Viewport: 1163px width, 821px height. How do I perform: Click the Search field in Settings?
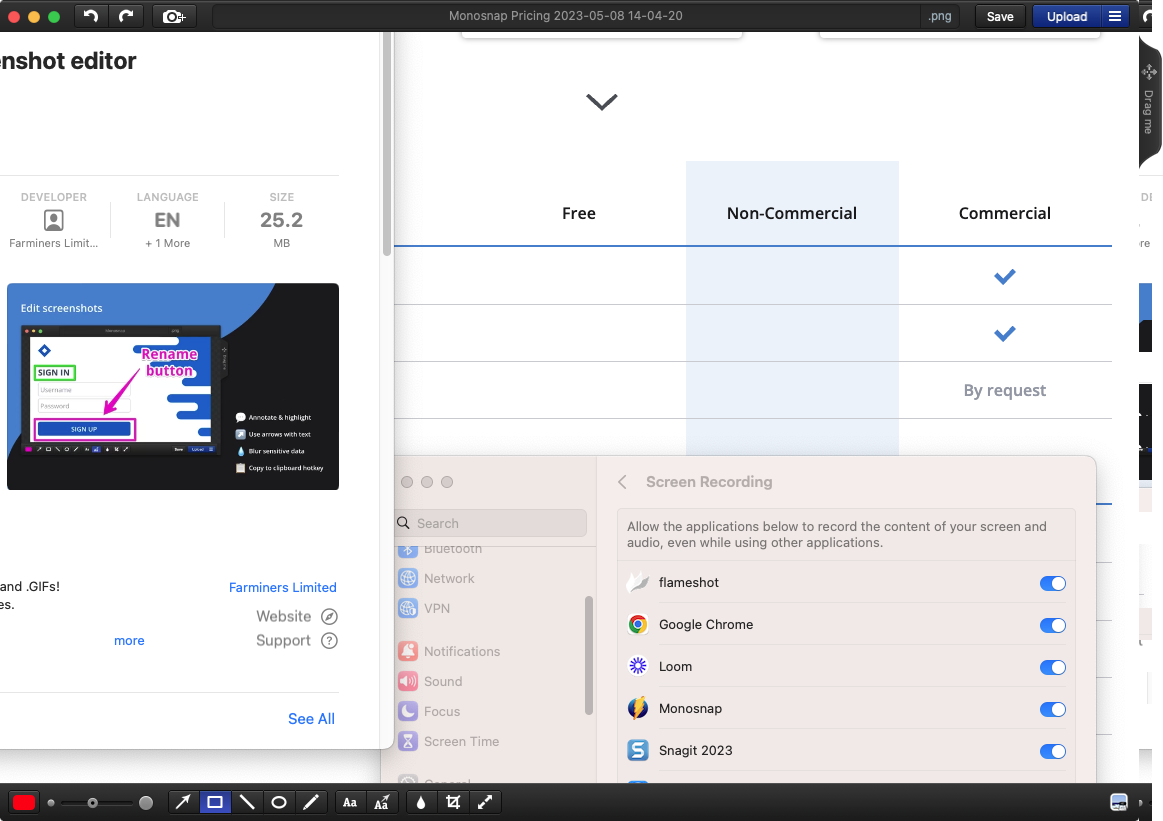point(491,523)
